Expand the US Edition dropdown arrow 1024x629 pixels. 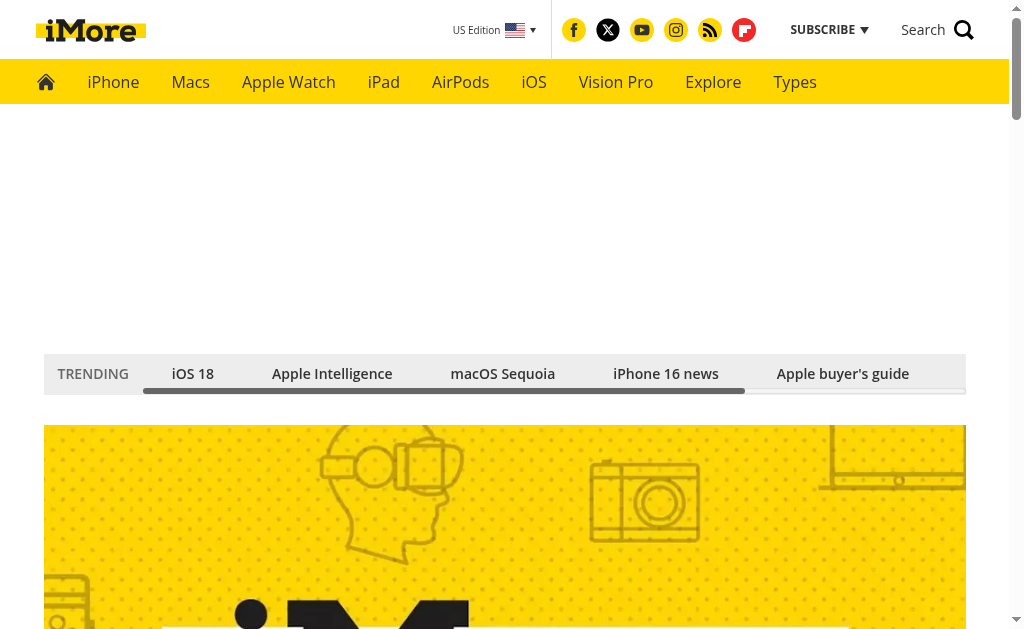pos(533,30)
